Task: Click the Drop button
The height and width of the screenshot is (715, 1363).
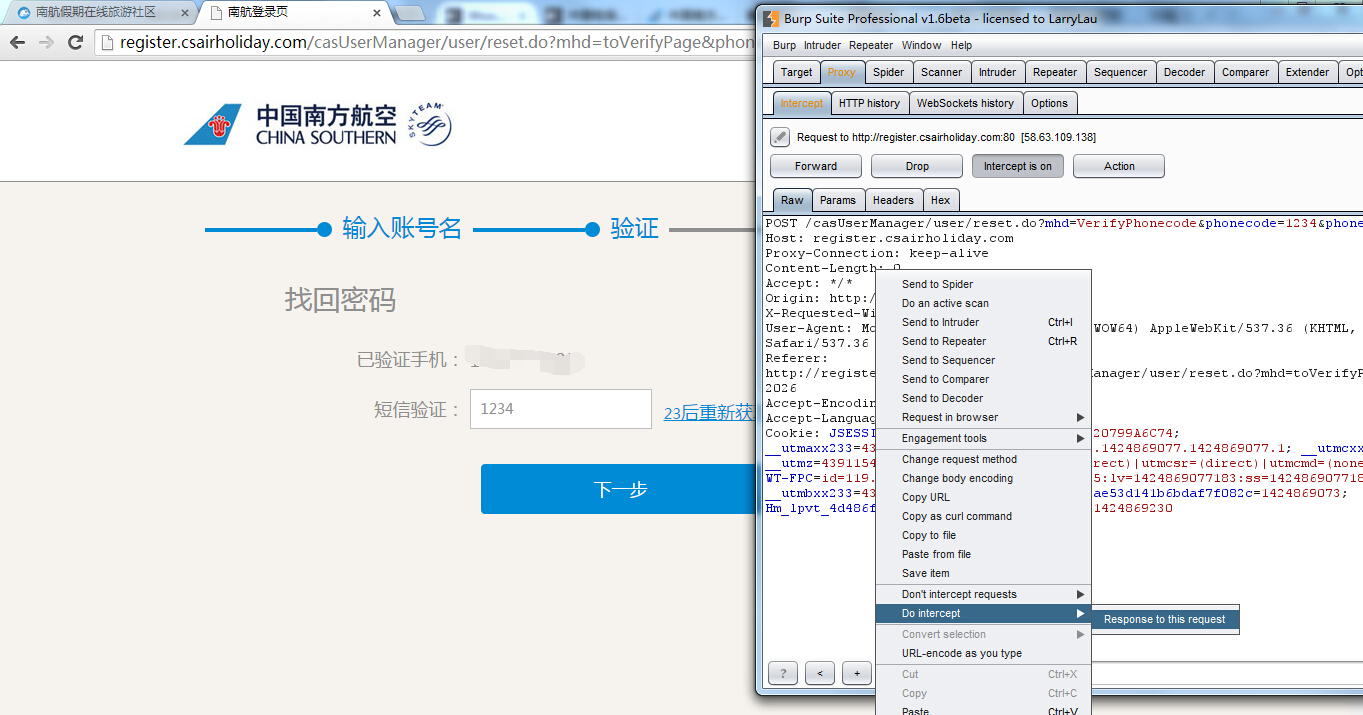Action: click(917, 166)
